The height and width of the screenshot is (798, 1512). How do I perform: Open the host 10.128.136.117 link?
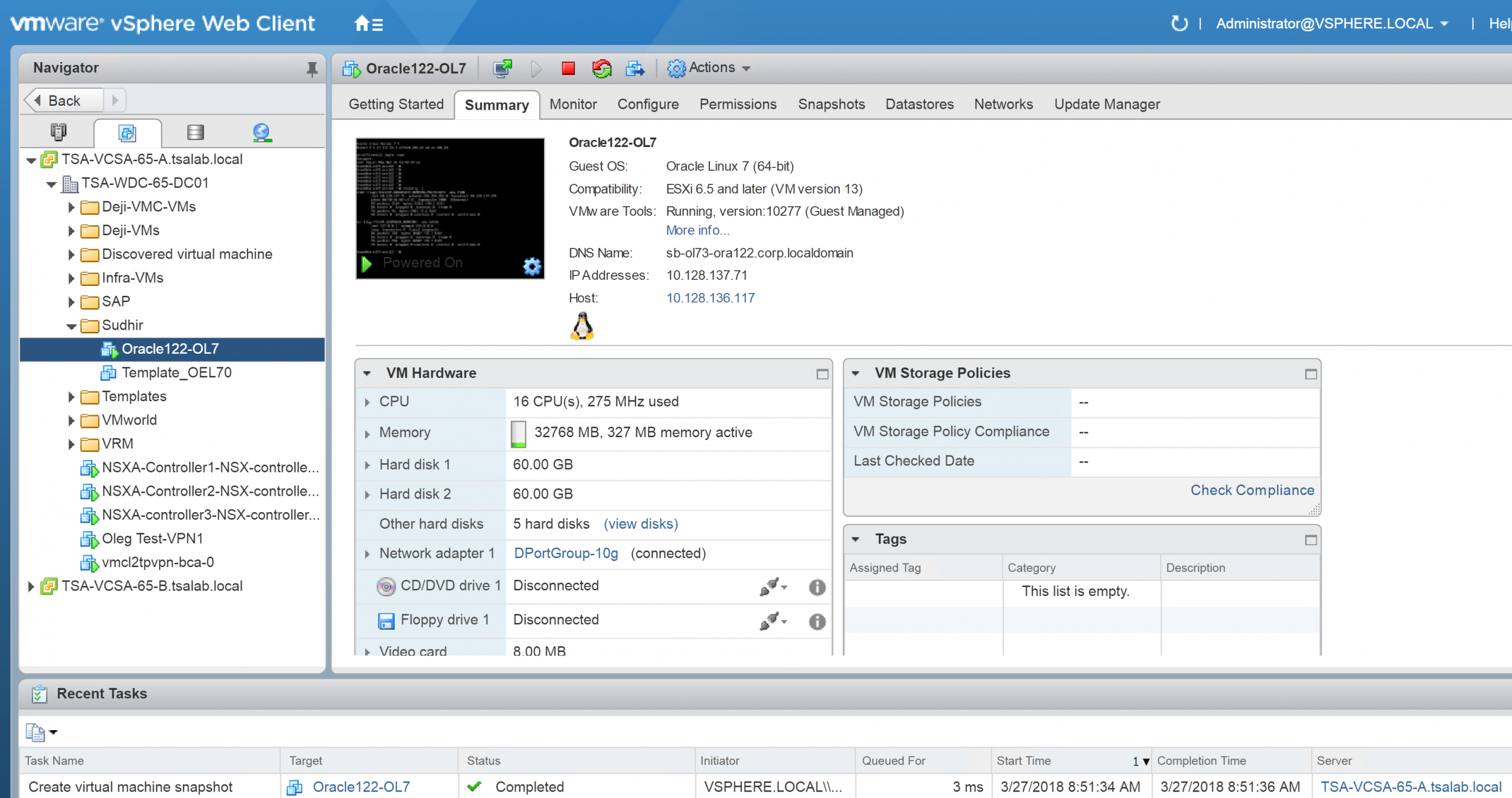tap(710, 298)
